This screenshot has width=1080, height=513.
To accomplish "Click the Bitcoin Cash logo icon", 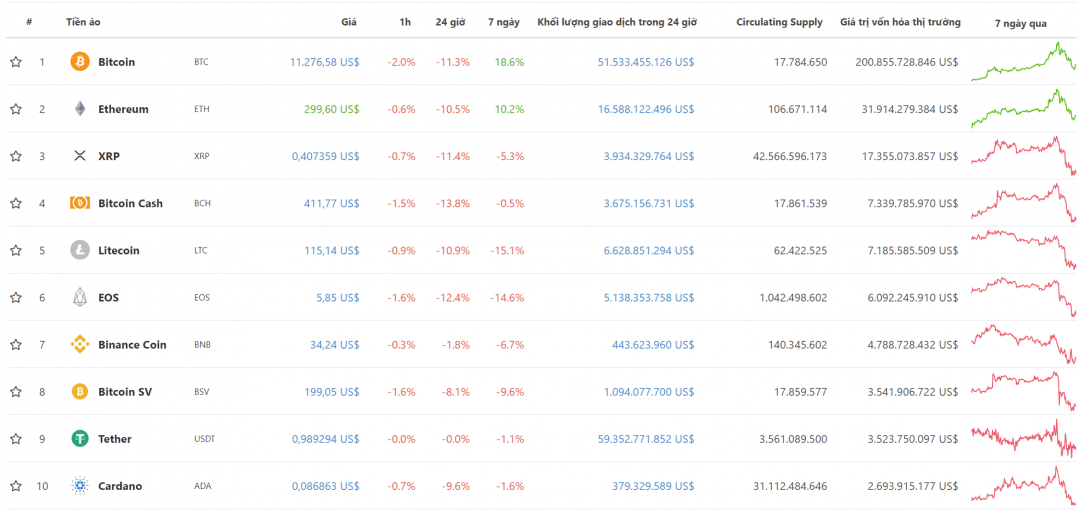I will [80, 203].
